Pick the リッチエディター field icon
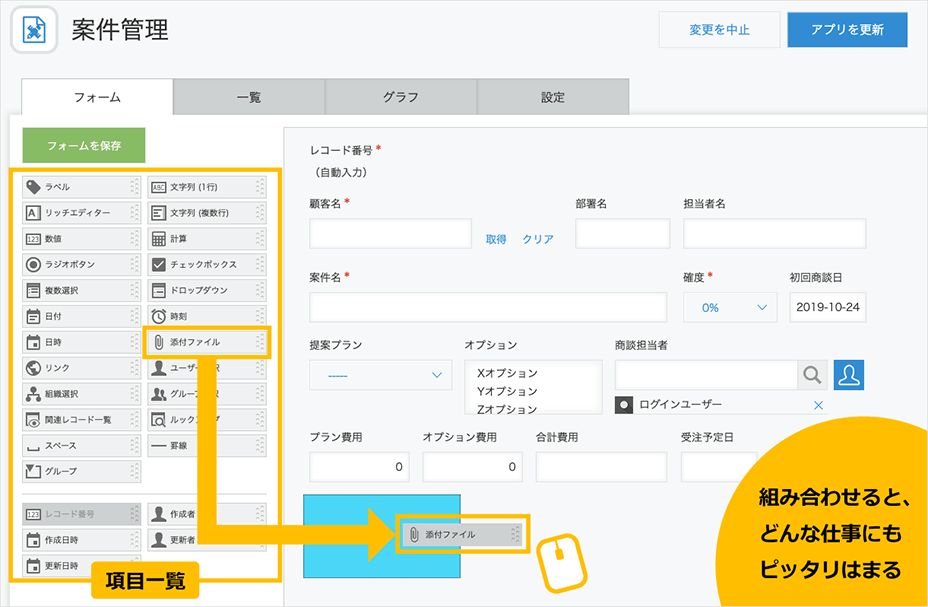 [x=33, y=213]
